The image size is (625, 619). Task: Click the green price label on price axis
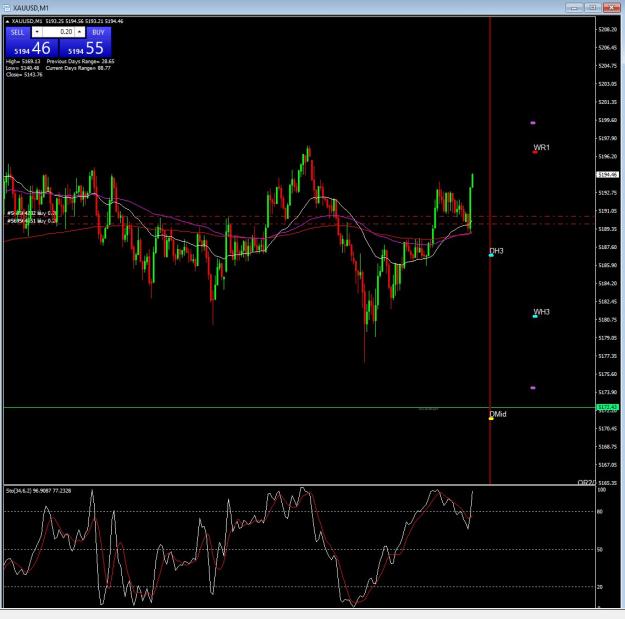(607, 407)
